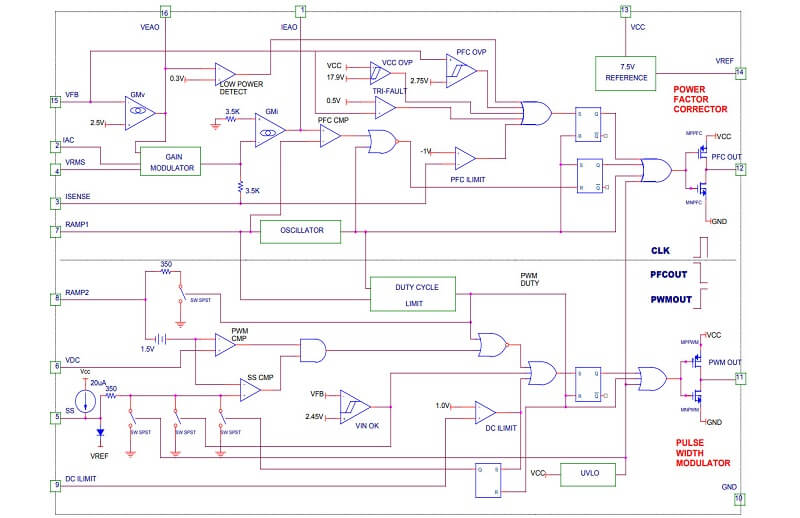Click the OR gate driving PFC OUT MOSFETs
800x518 pixels.
(656, 170)
